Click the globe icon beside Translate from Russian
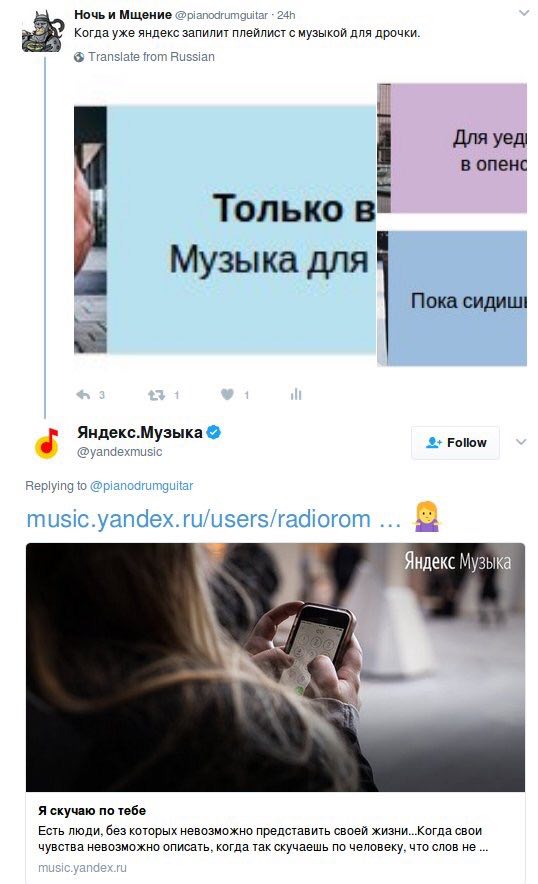 point(80,57)
